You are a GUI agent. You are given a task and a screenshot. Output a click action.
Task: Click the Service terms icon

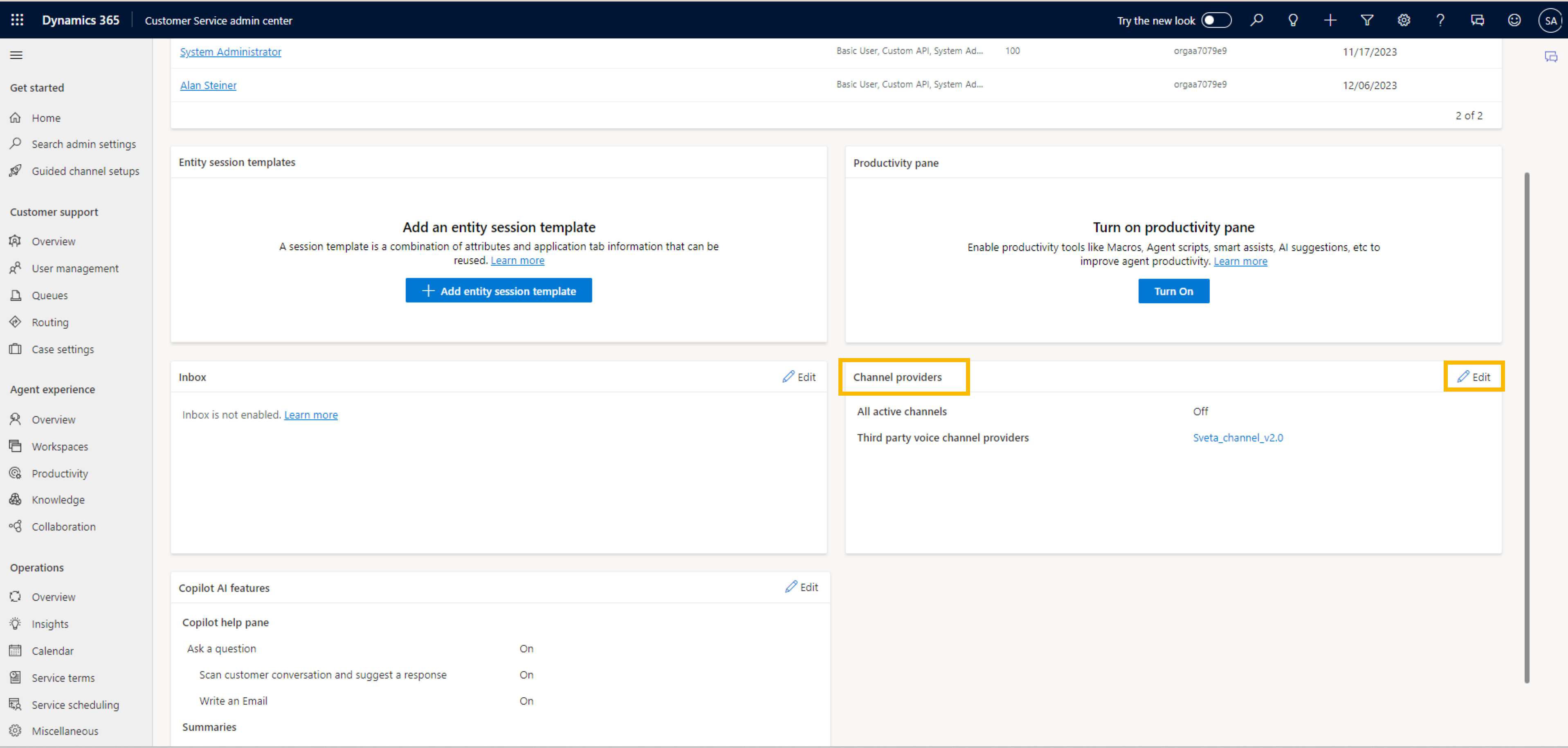(x=16, y=677)
